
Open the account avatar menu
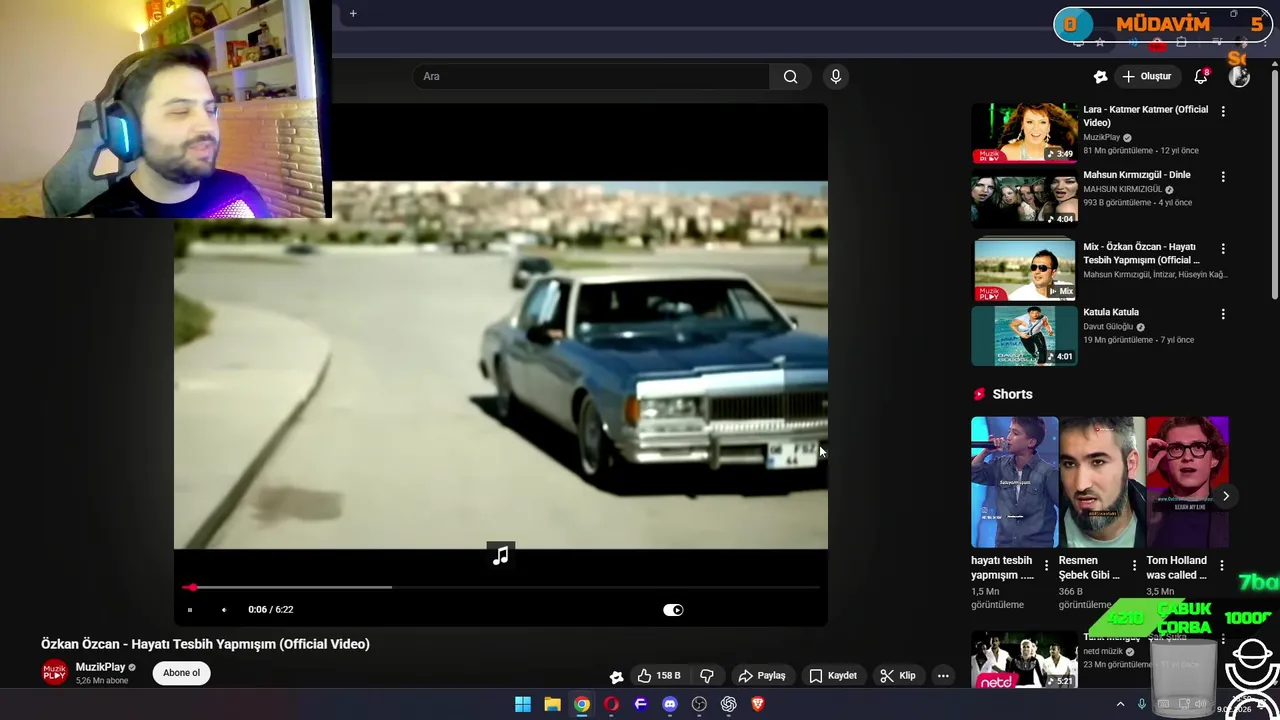pyautogui.click(x=1239, y=76)
